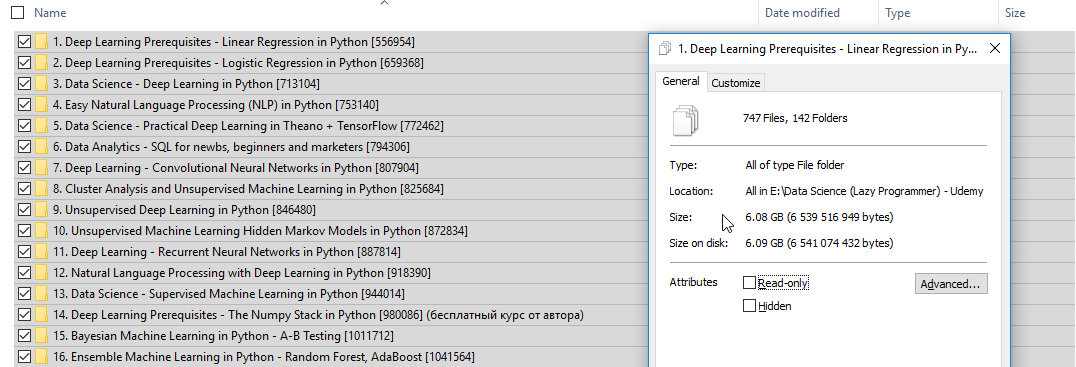Uncheck the Logistic Regression in Python folder checkbox
The image size is (1076, 367).
click(25, 63)
